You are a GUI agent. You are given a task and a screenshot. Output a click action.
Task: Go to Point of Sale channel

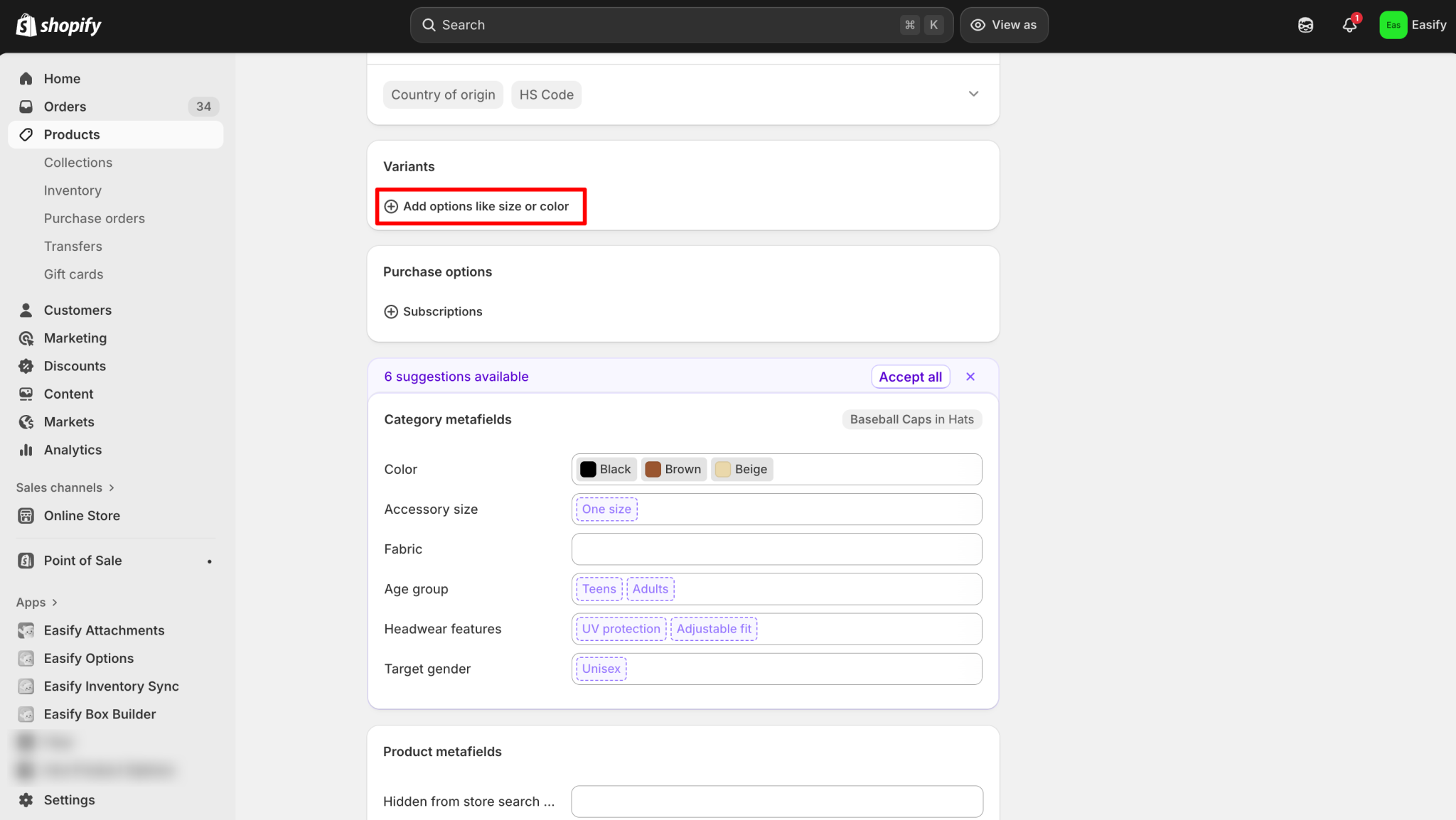(82, 561)
